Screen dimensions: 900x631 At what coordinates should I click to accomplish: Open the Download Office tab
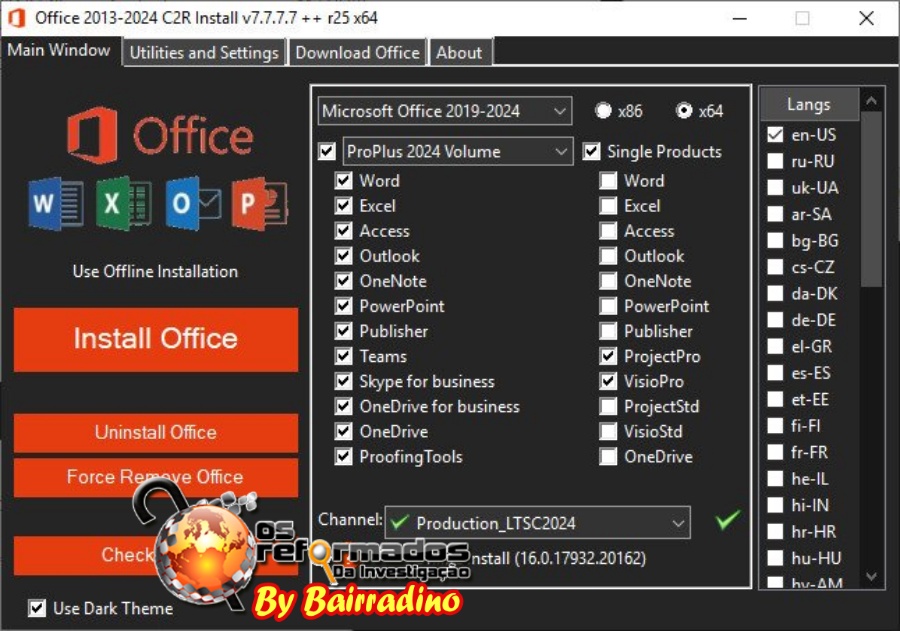[358, 53]
